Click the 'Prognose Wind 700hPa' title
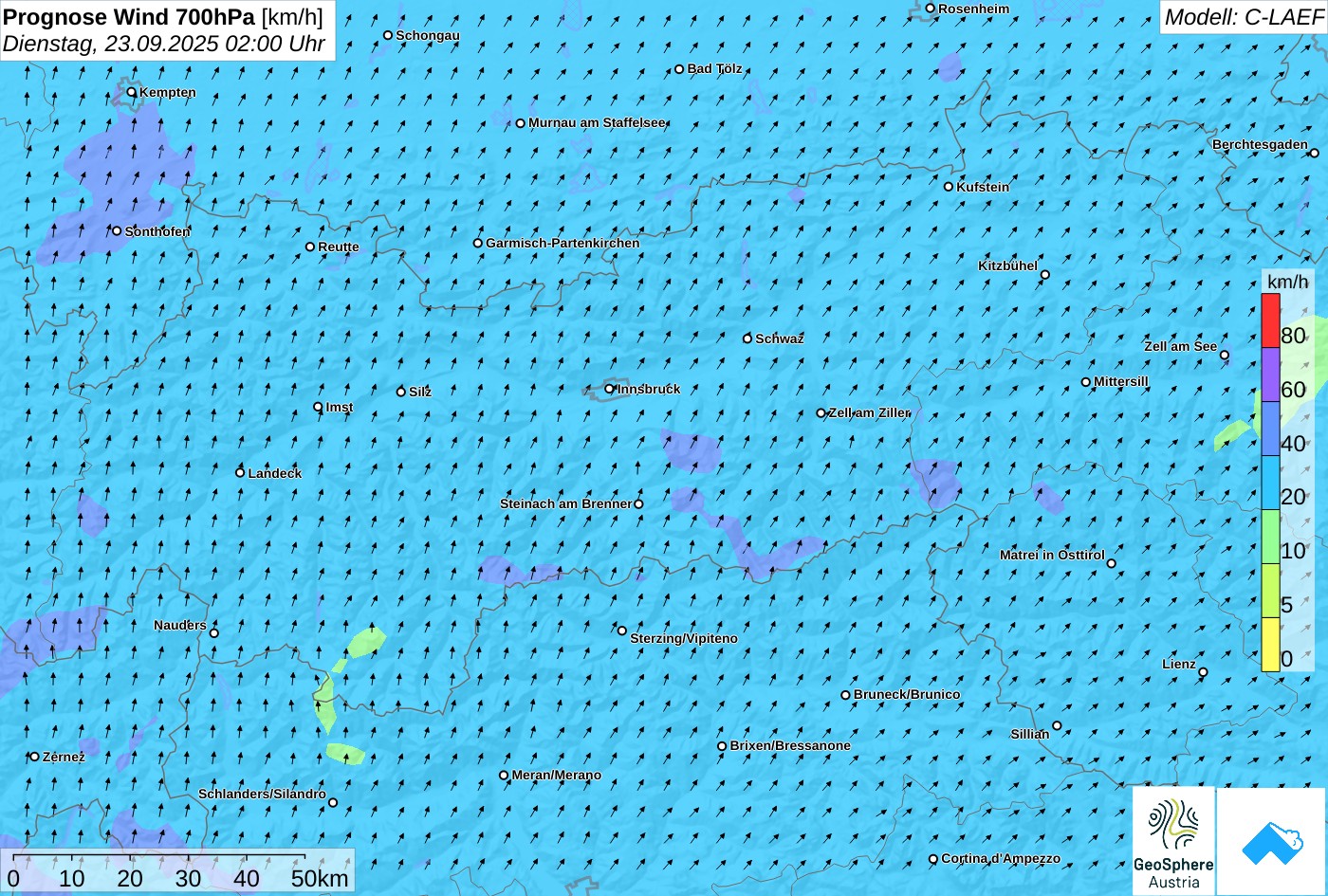The width and height of the screenshot is (1328, 896). (129, 16)
